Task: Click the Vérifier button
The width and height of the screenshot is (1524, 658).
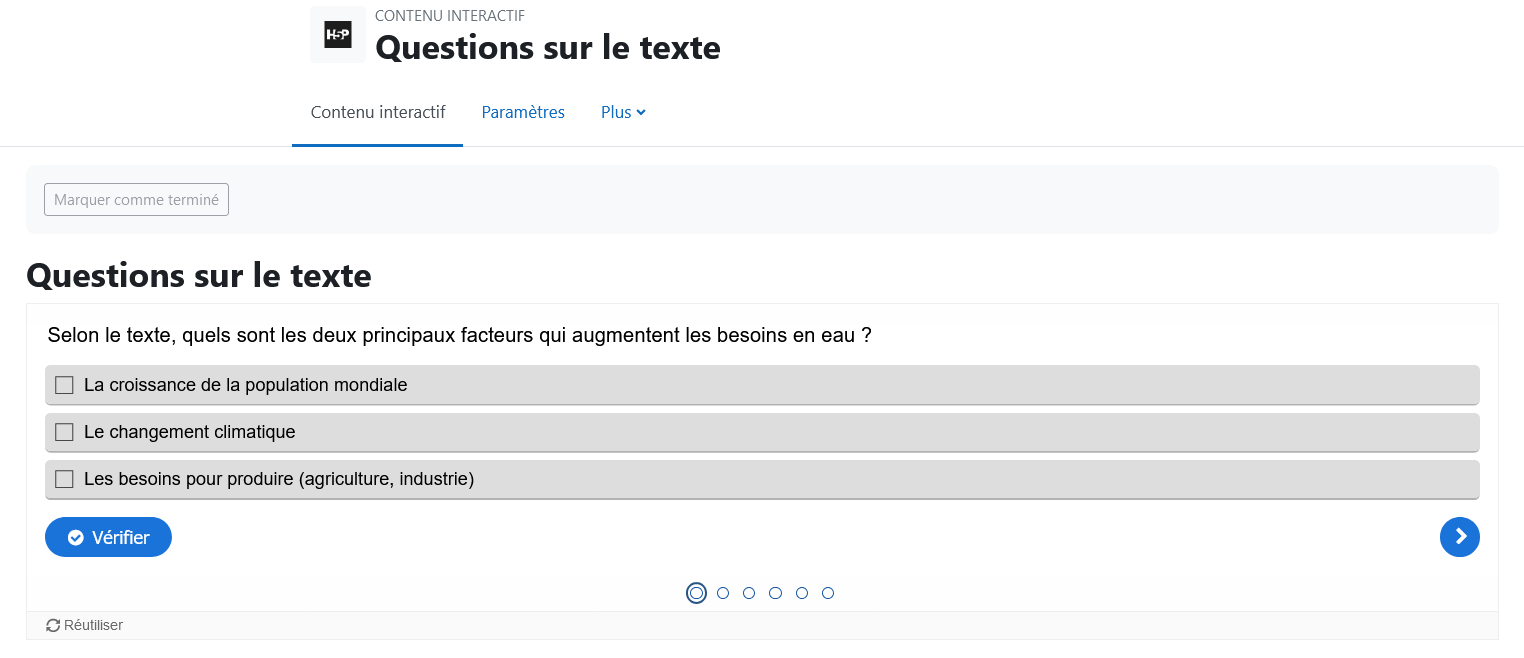Action: [x=108, y=537]
